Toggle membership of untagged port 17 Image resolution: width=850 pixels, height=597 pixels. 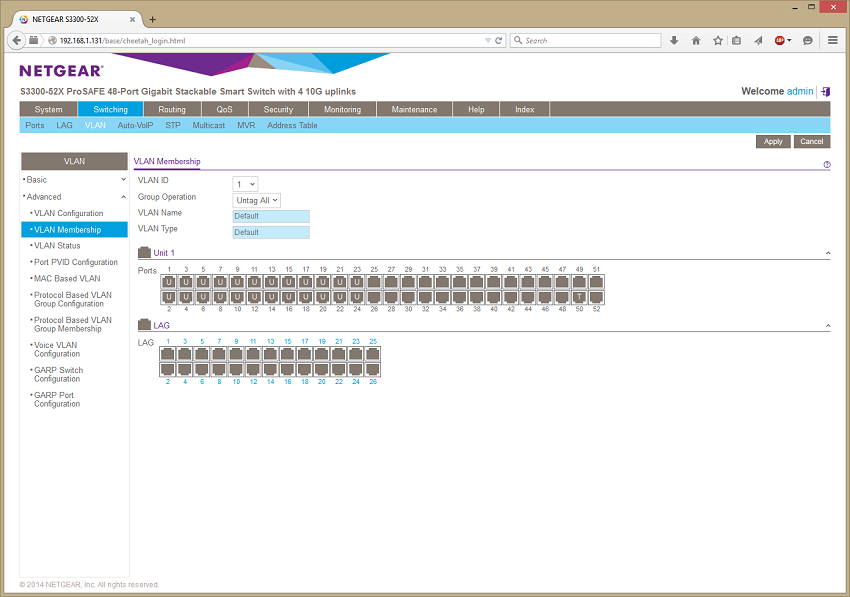pos(306,282)
